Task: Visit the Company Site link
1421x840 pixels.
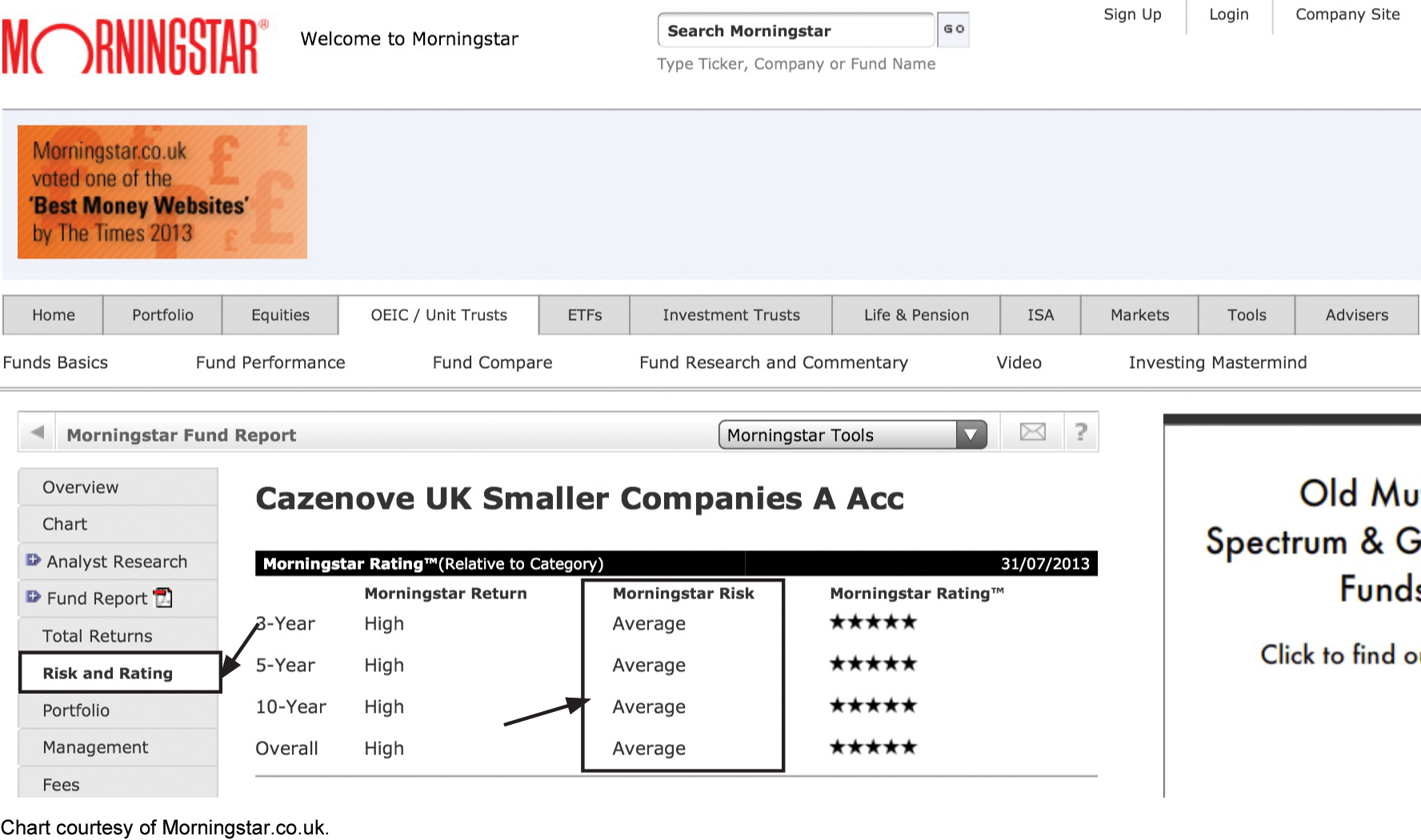Action: (x=1347, y=14)
